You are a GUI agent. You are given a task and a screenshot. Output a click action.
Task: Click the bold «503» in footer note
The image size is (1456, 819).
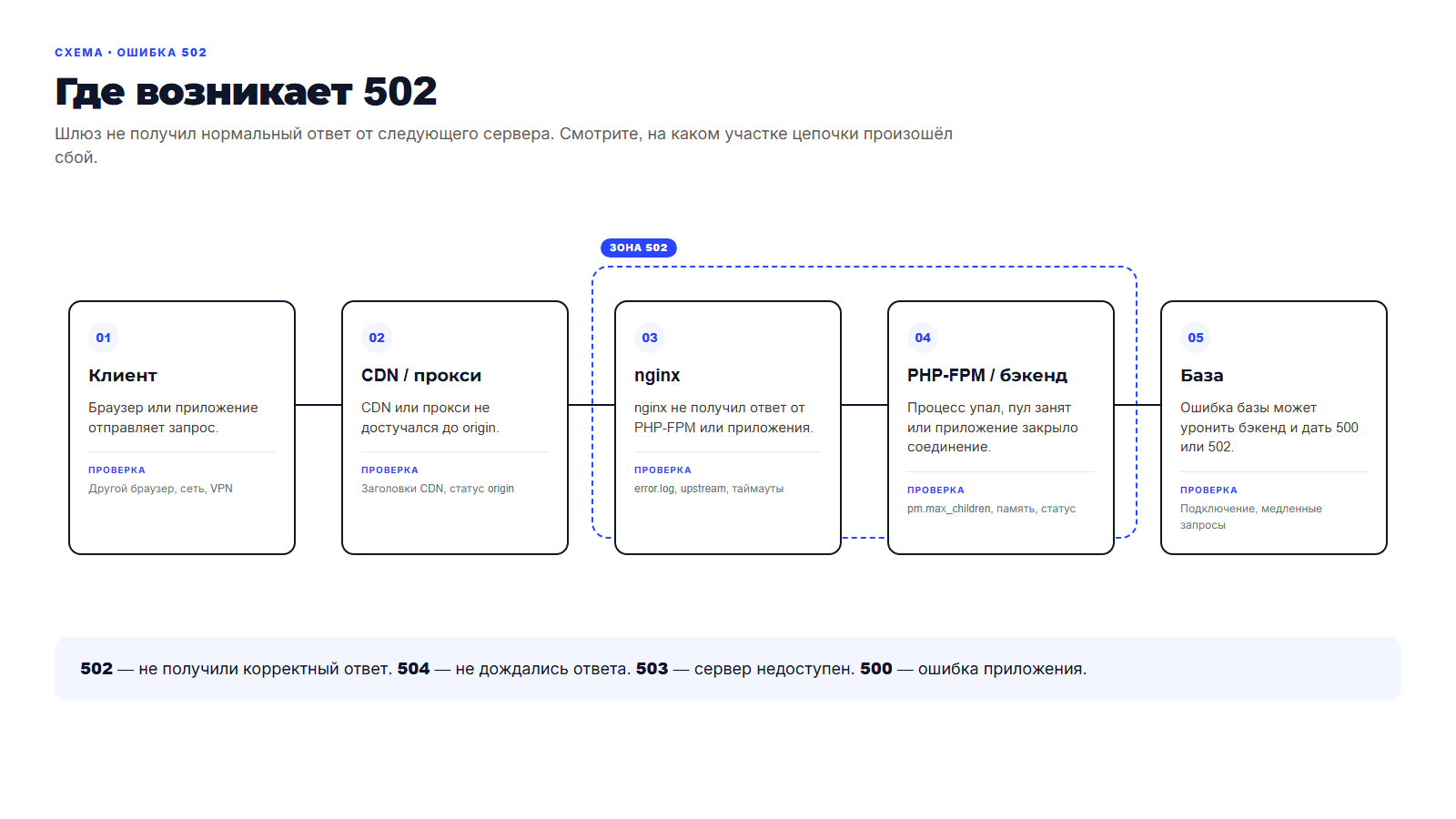[x=652, y=669]
